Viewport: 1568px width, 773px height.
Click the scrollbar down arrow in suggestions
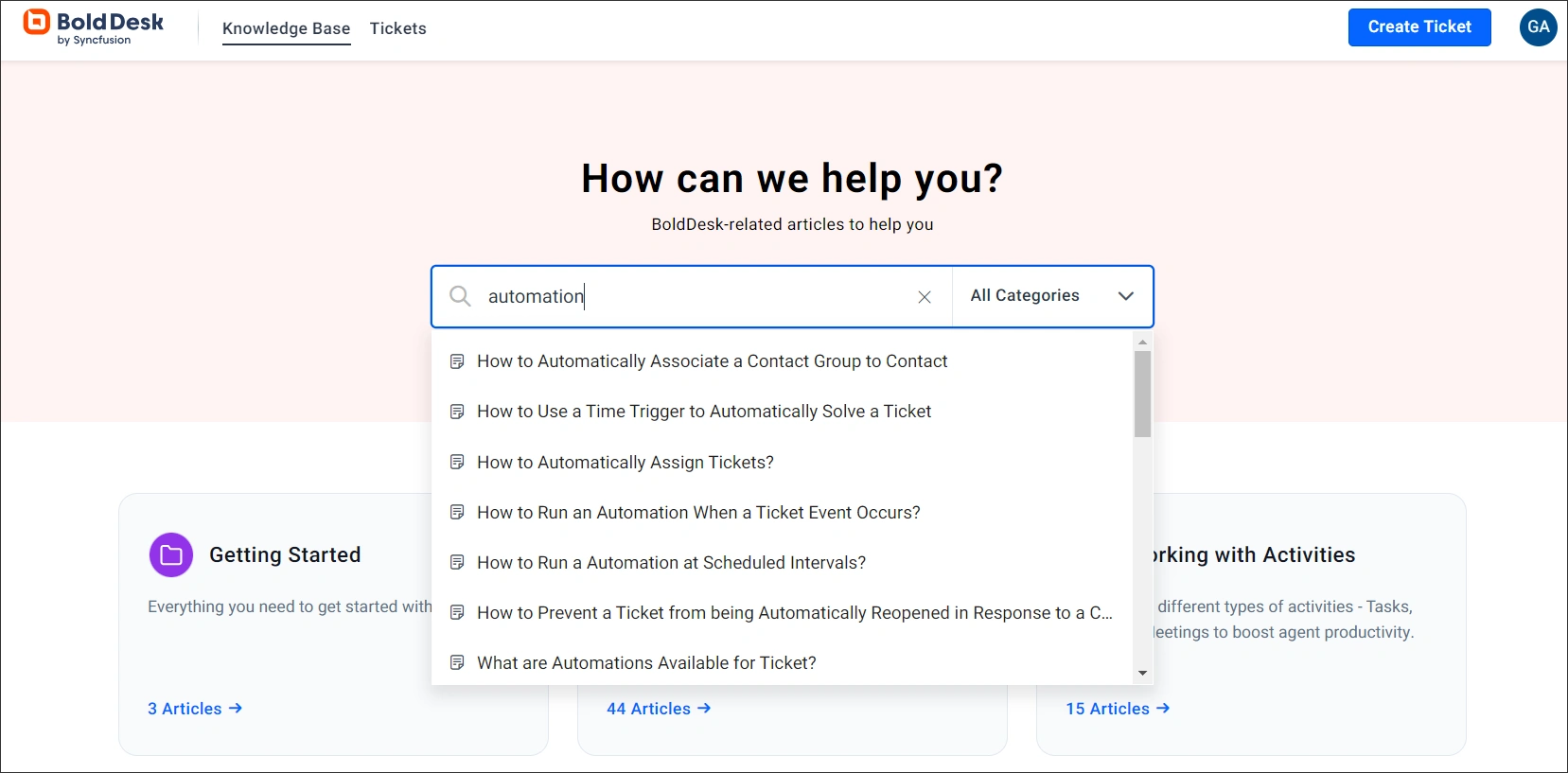(1142, 674)
